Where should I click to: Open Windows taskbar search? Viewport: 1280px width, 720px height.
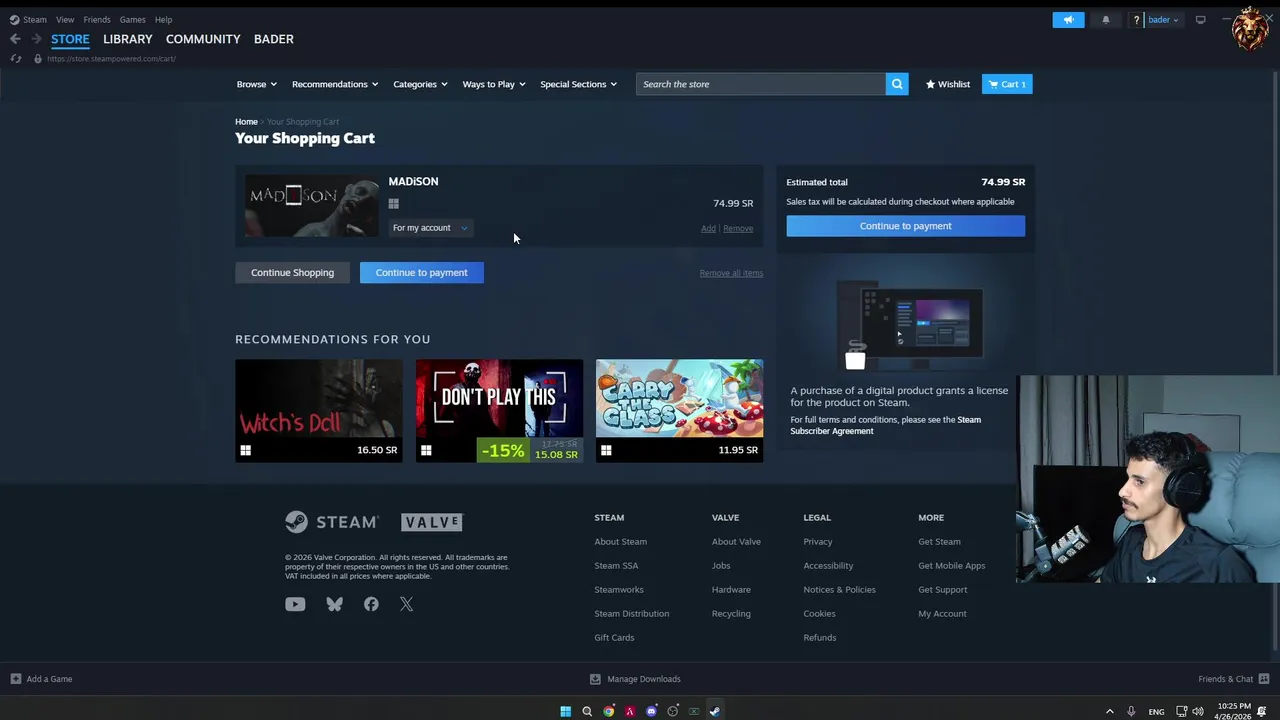coord(587,711)
